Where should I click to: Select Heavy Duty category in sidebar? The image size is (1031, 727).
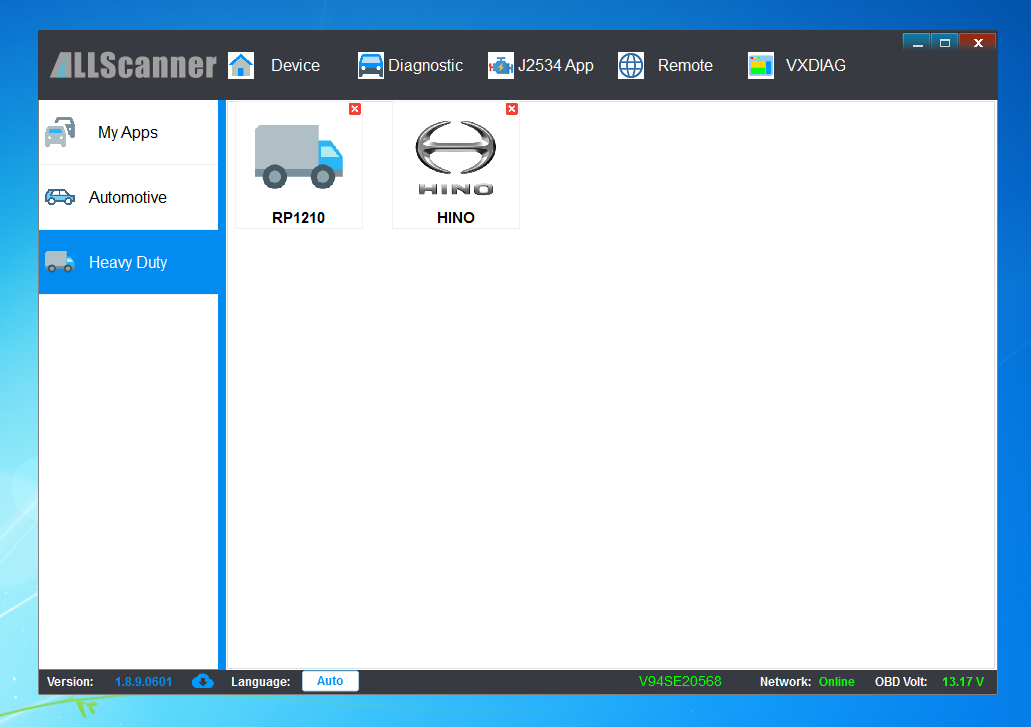click(x=128, y=262)
